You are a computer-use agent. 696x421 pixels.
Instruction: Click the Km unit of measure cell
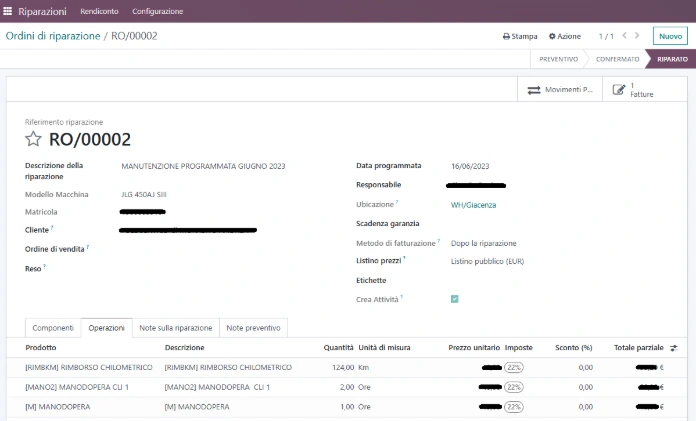click(364, 367)
